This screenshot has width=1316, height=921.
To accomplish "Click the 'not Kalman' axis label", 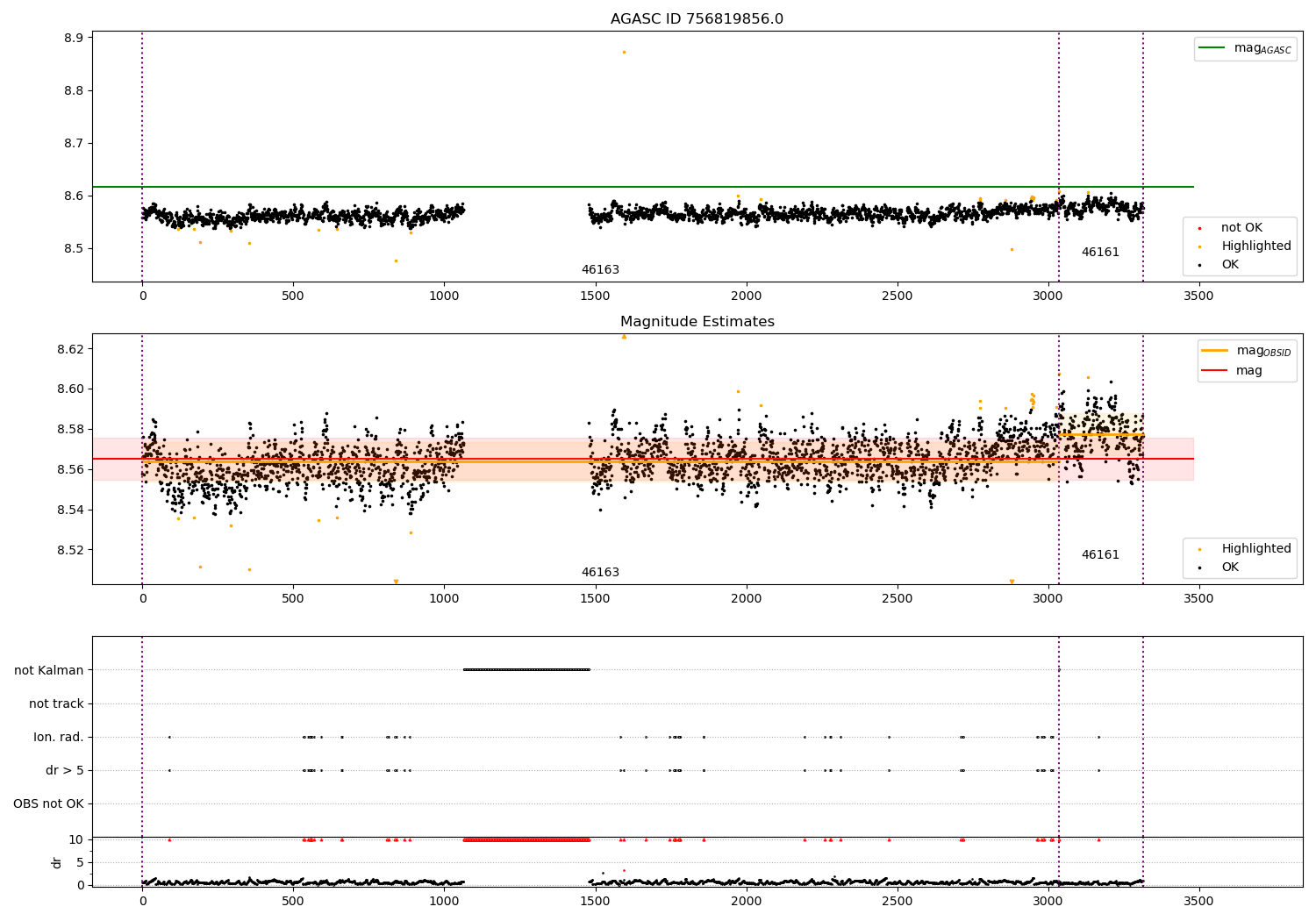I will [48, 671].
